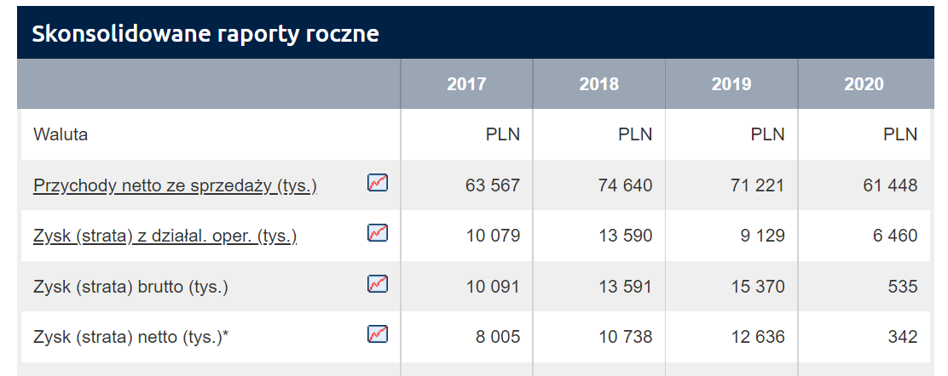Click the 2017 revenue value 63 567
The width and height of the screenshot is (948, 376).
point(493,185)
